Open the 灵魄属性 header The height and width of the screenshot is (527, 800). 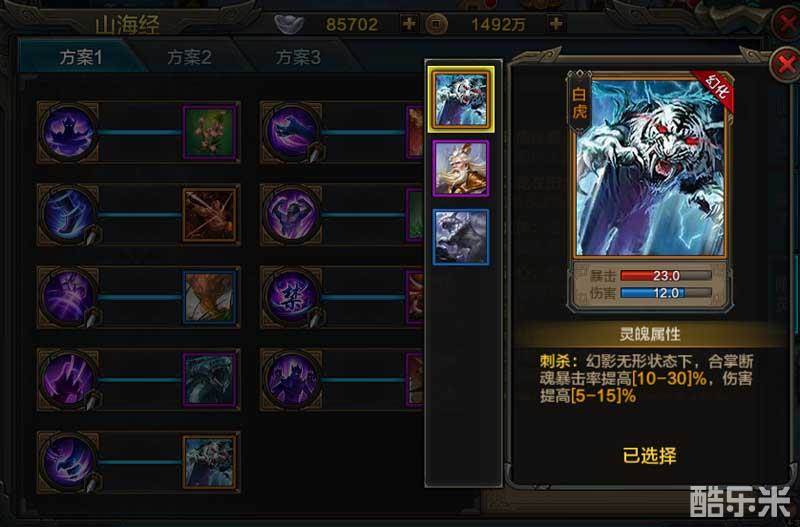649,334
